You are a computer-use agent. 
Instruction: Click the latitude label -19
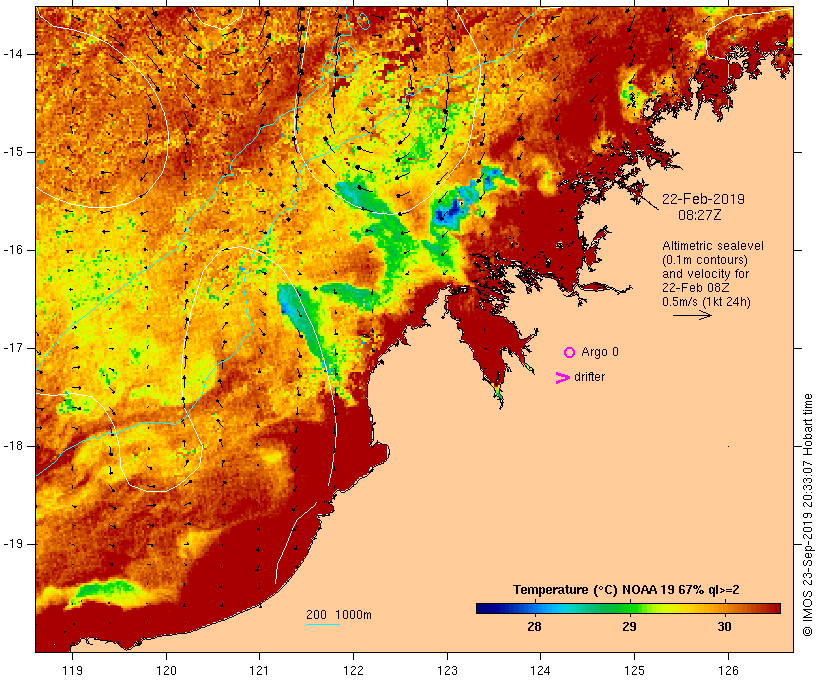13,544
